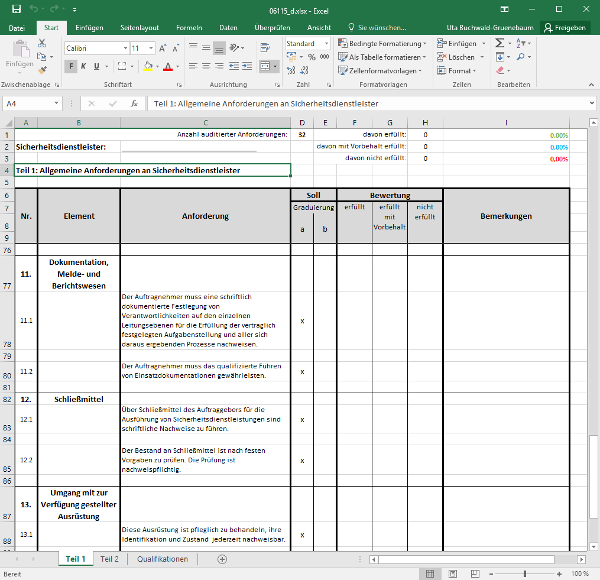Viewport: 600px width, 580px height.
Task: Click the increase font size icon
Action: pos(164,48)
